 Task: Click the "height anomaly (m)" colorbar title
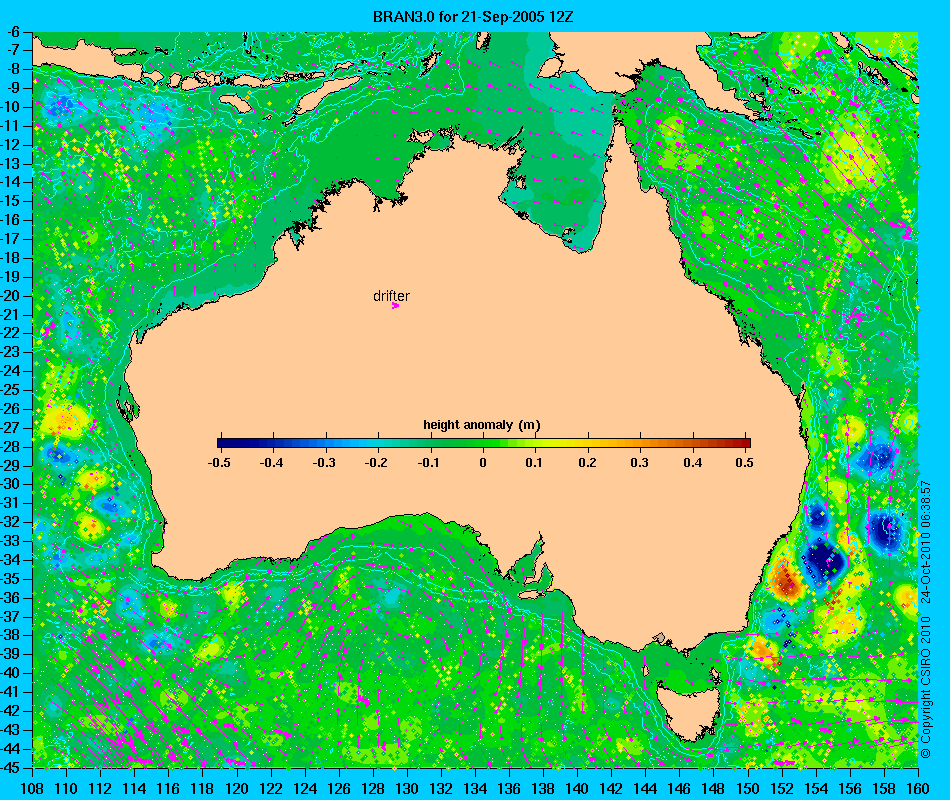click(482, 425)
